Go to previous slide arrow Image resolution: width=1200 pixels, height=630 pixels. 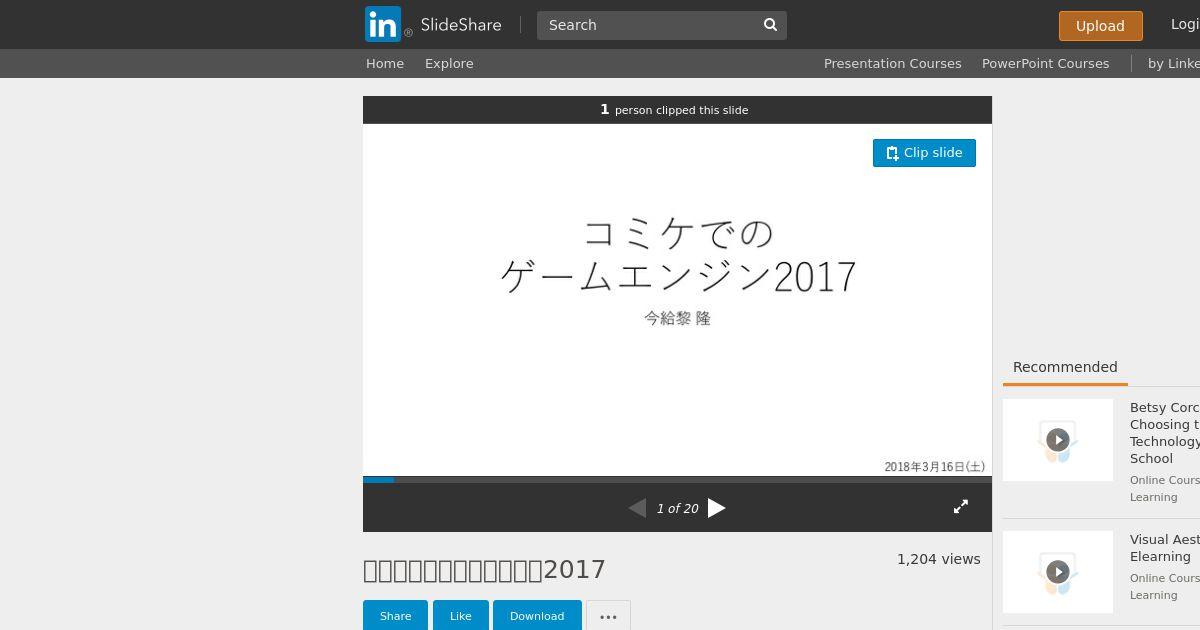pos(637,508)
